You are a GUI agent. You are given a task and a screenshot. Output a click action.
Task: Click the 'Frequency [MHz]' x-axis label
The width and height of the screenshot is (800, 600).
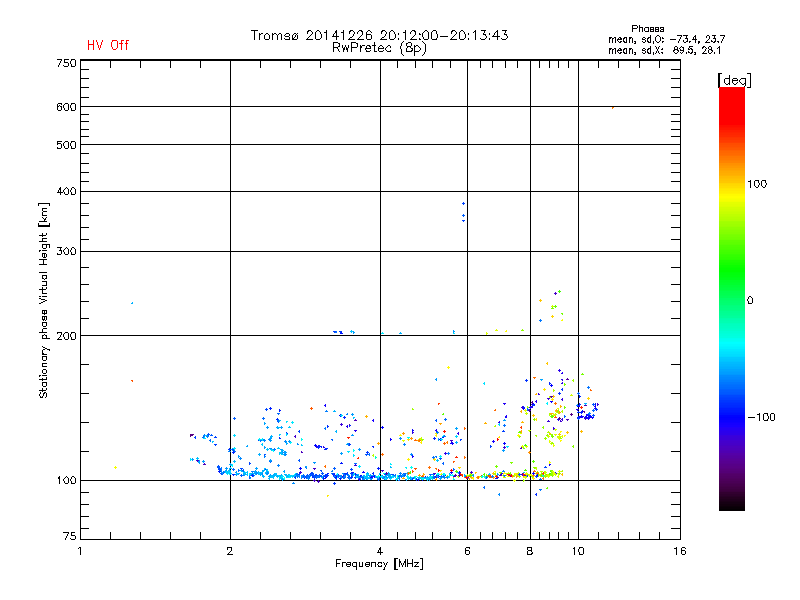379,564
